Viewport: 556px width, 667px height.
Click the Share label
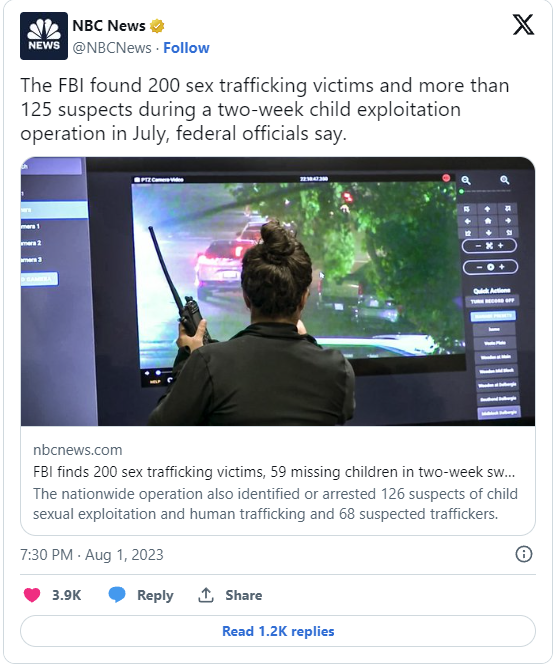pos(244,595)
